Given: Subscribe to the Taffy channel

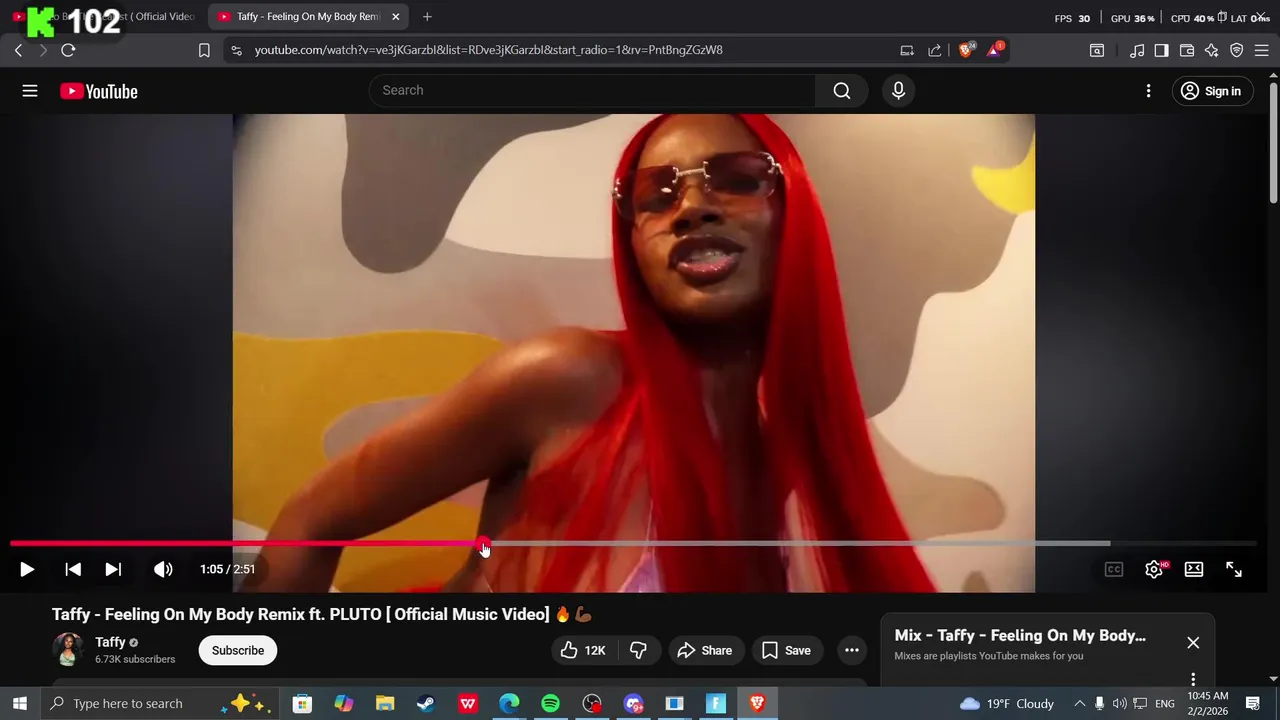Looking at the screenshot, I should (238, 650).
